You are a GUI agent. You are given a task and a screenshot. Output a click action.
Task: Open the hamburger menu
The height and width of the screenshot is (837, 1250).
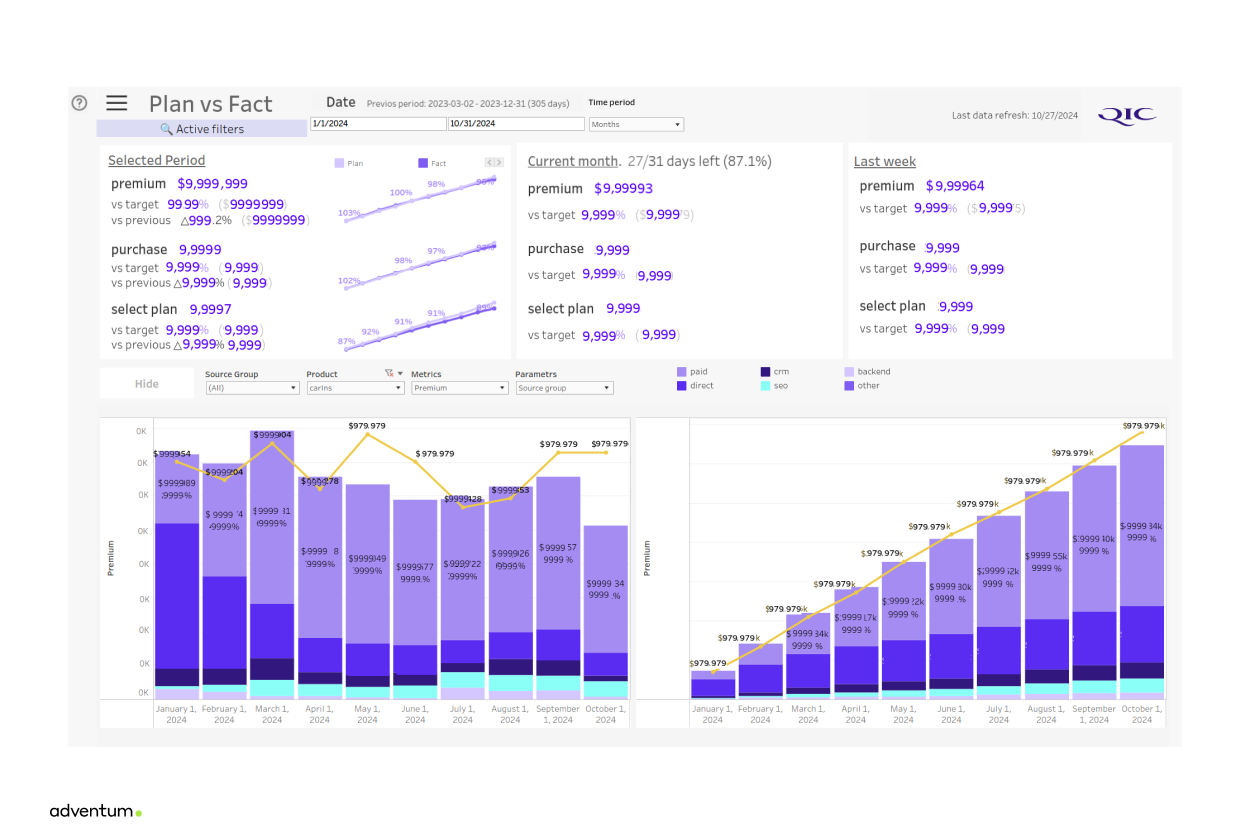(x=117, y=103)
